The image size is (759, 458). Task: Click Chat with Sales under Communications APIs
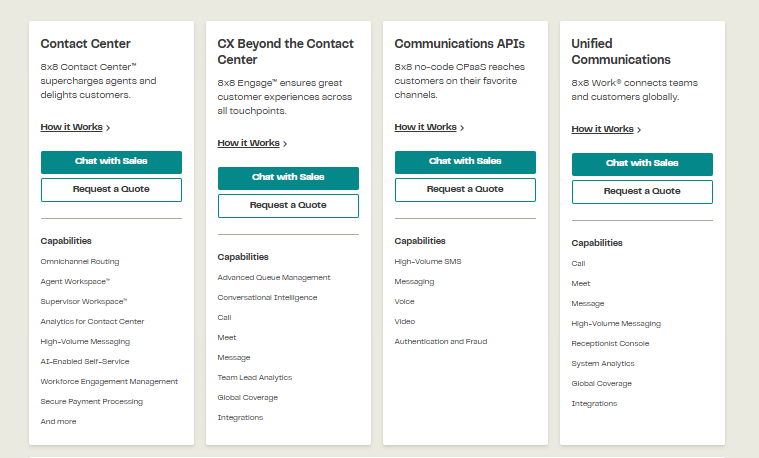click(465, 162)
